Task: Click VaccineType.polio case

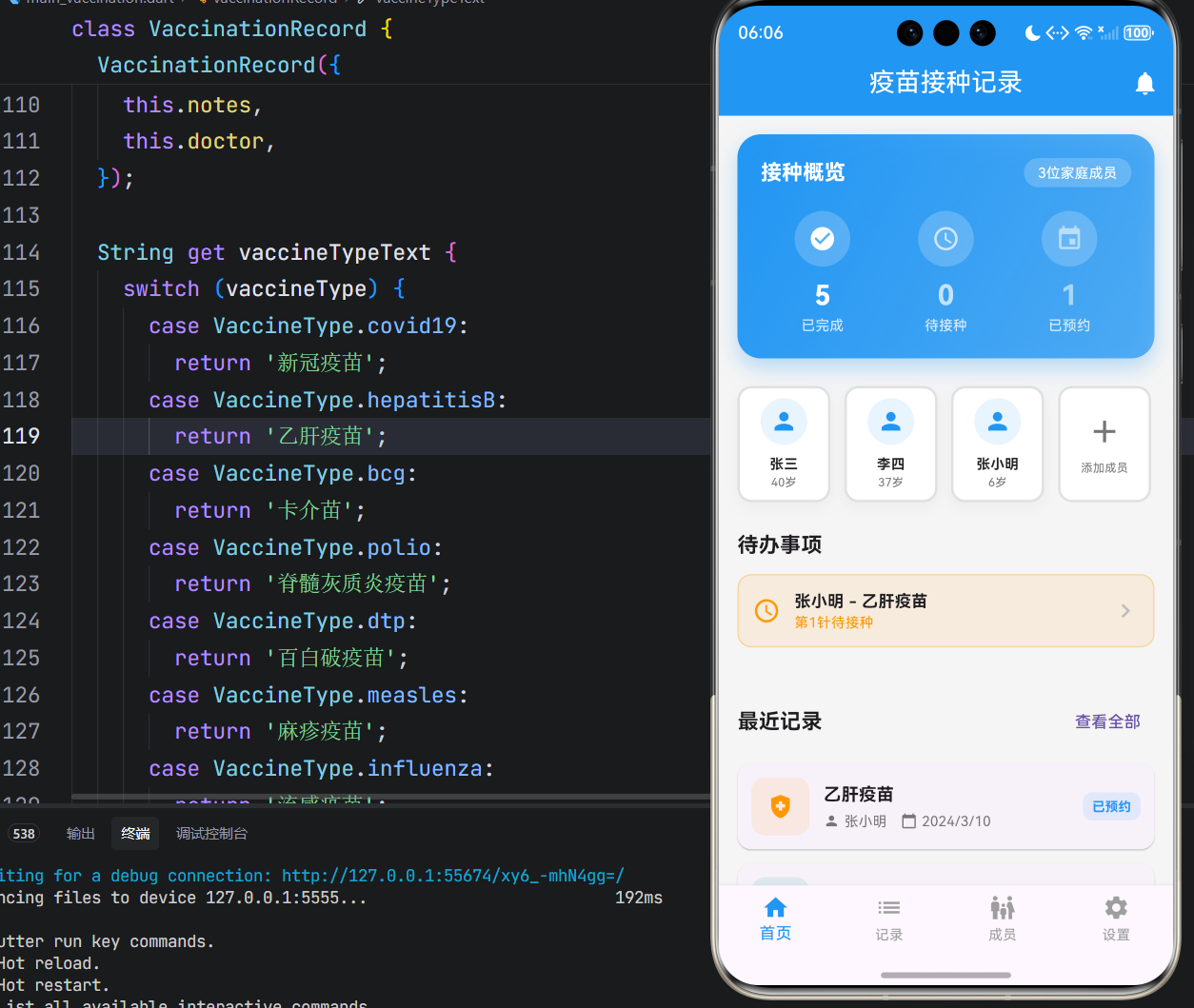Action: (323, 547)
